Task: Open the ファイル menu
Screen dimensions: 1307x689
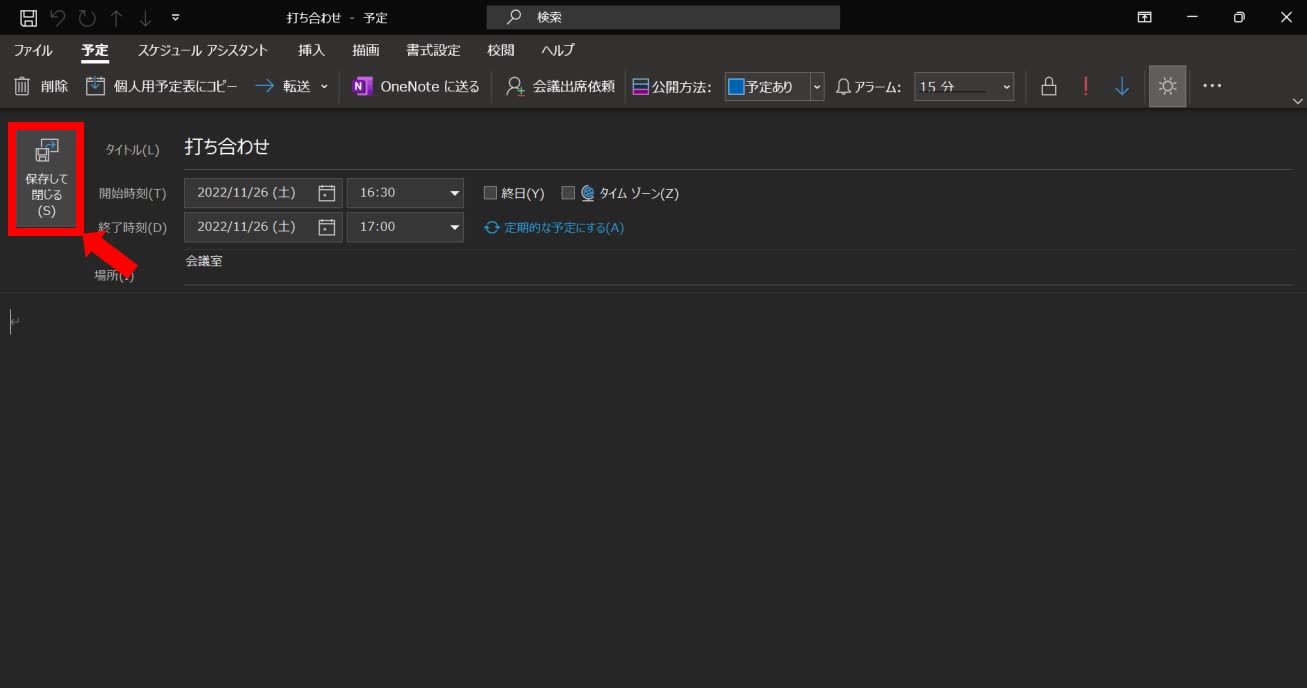Action: pos(33,50)
